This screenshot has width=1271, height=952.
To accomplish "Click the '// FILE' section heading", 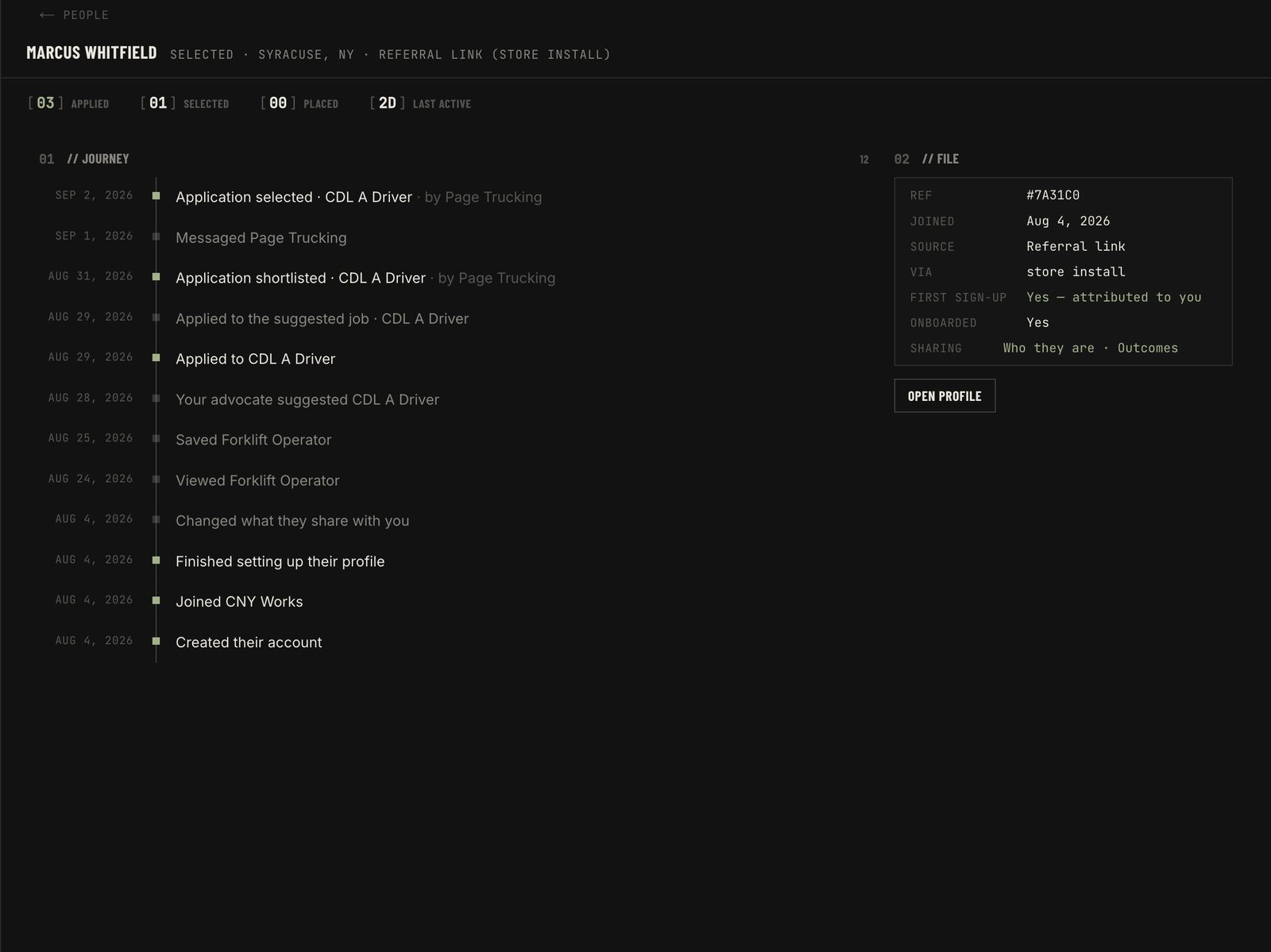I will pyautogui.click(x=941, y=159).
